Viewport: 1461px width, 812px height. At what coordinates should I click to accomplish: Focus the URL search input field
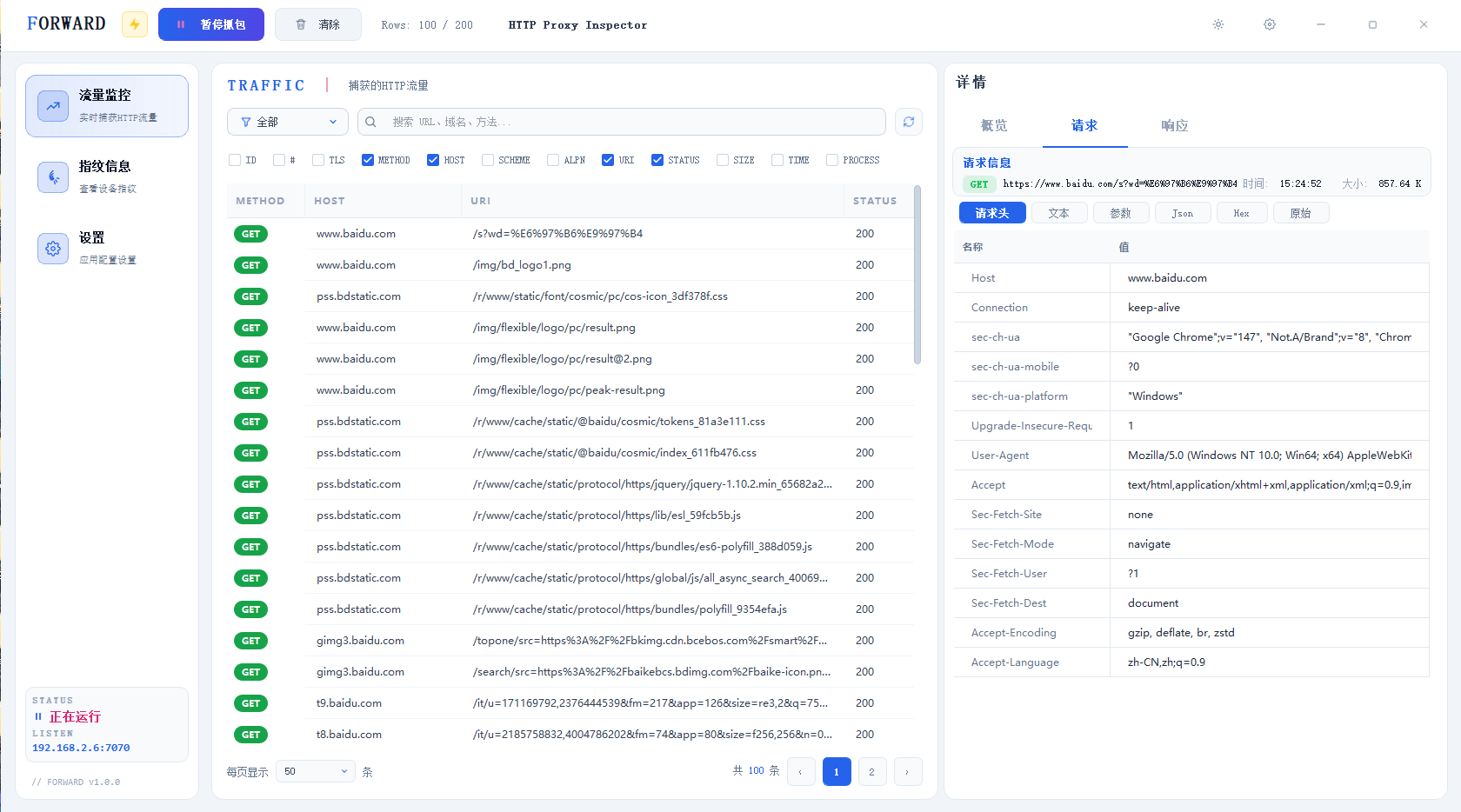(622, 122)
